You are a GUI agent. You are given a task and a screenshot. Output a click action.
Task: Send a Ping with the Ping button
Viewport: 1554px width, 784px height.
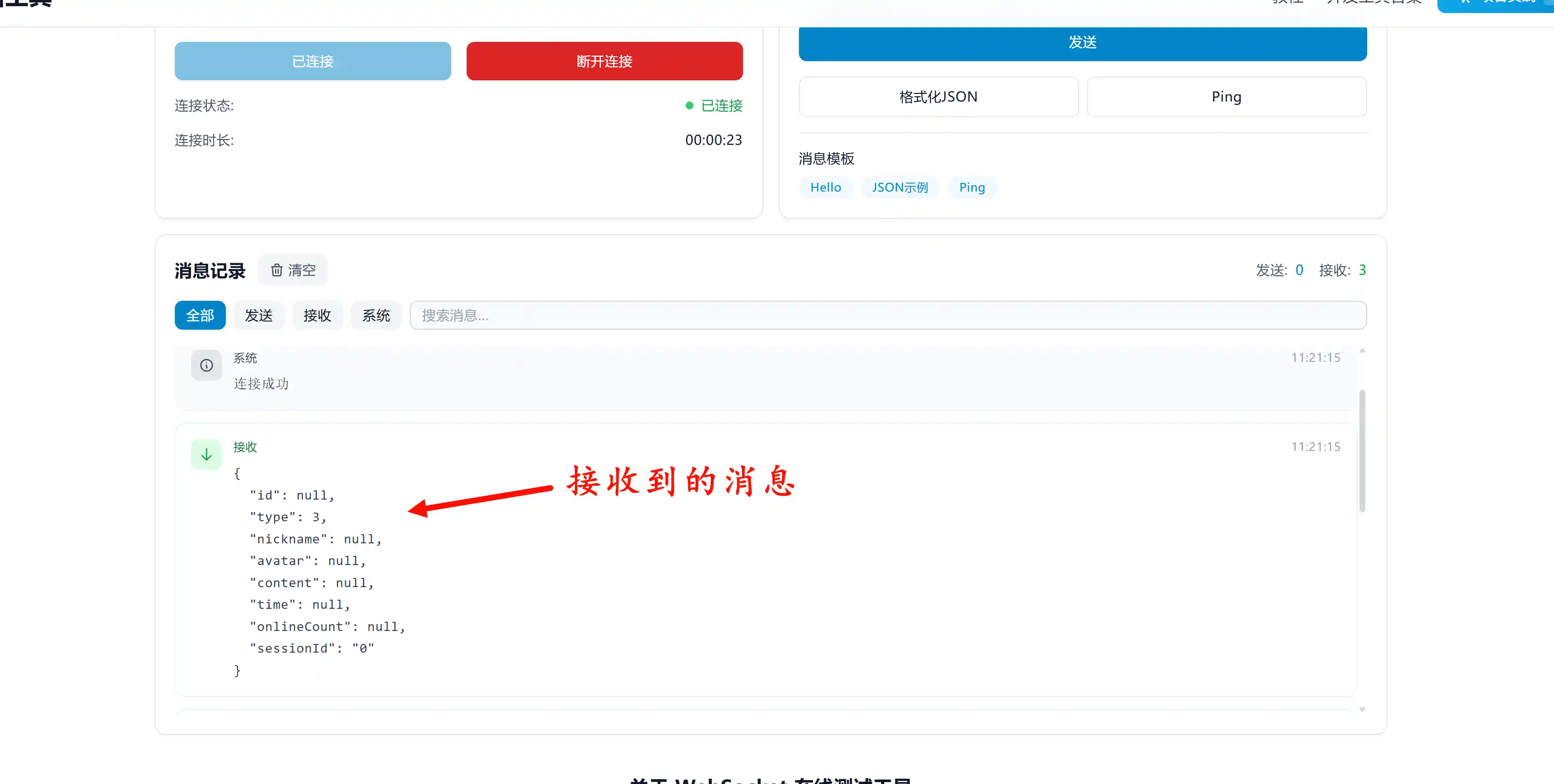(x=1227, y=96)
